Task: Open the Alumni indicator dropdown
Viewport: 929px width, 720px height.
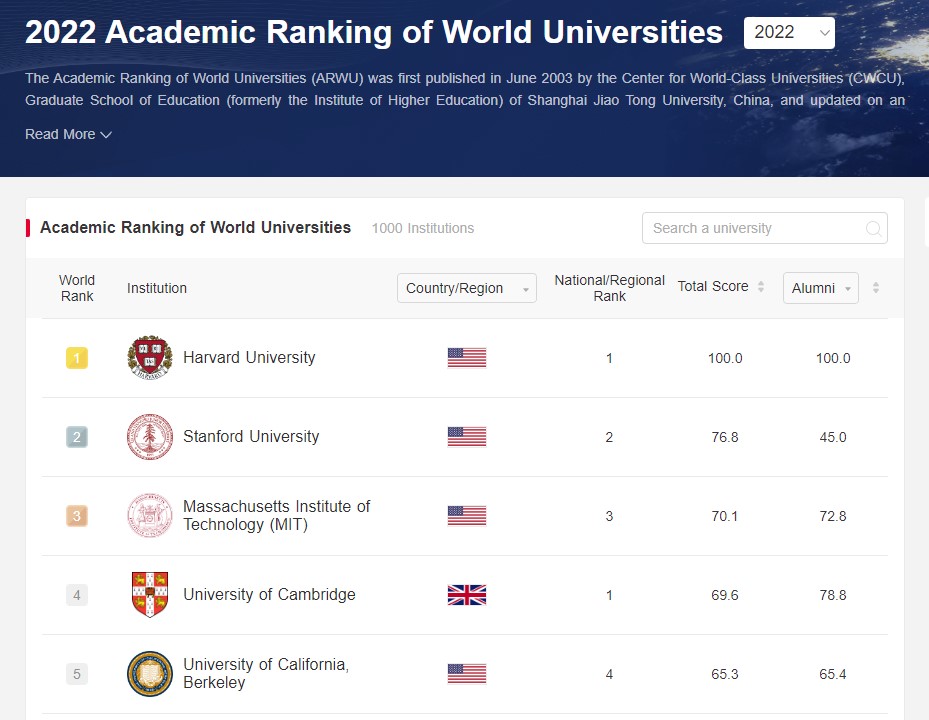Action: 820,288
